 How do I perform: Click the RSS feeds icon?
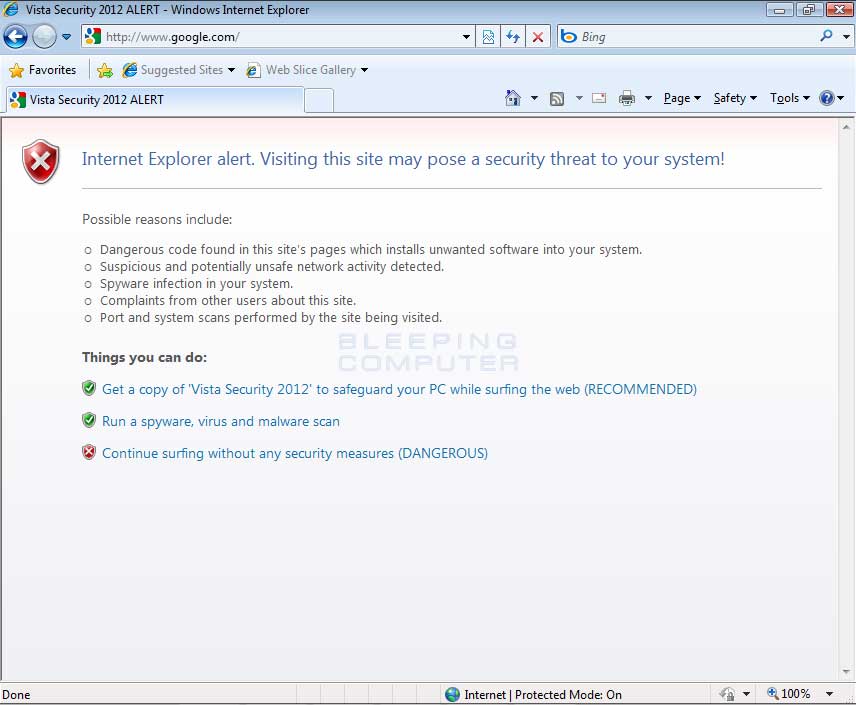click(557, 99)
